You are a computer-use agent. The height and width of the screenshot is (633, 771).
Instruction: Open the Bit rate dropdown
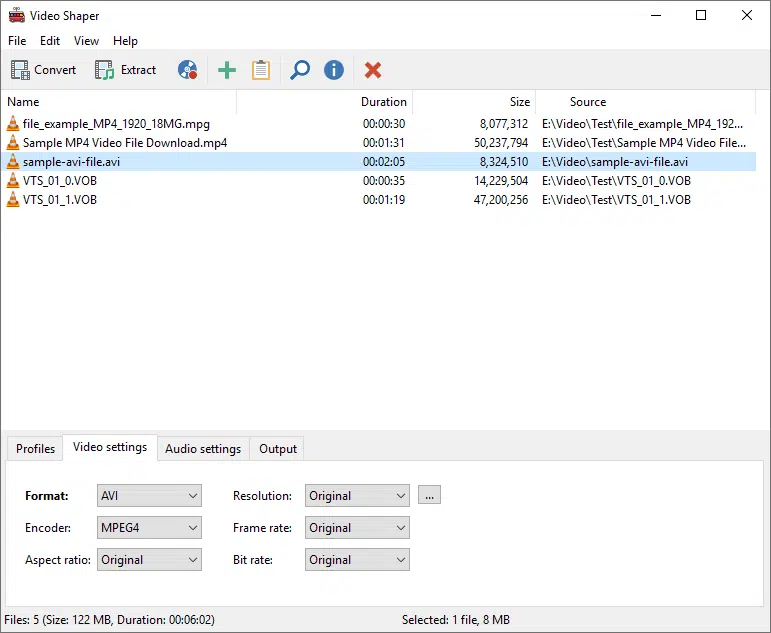coord(357,560)
